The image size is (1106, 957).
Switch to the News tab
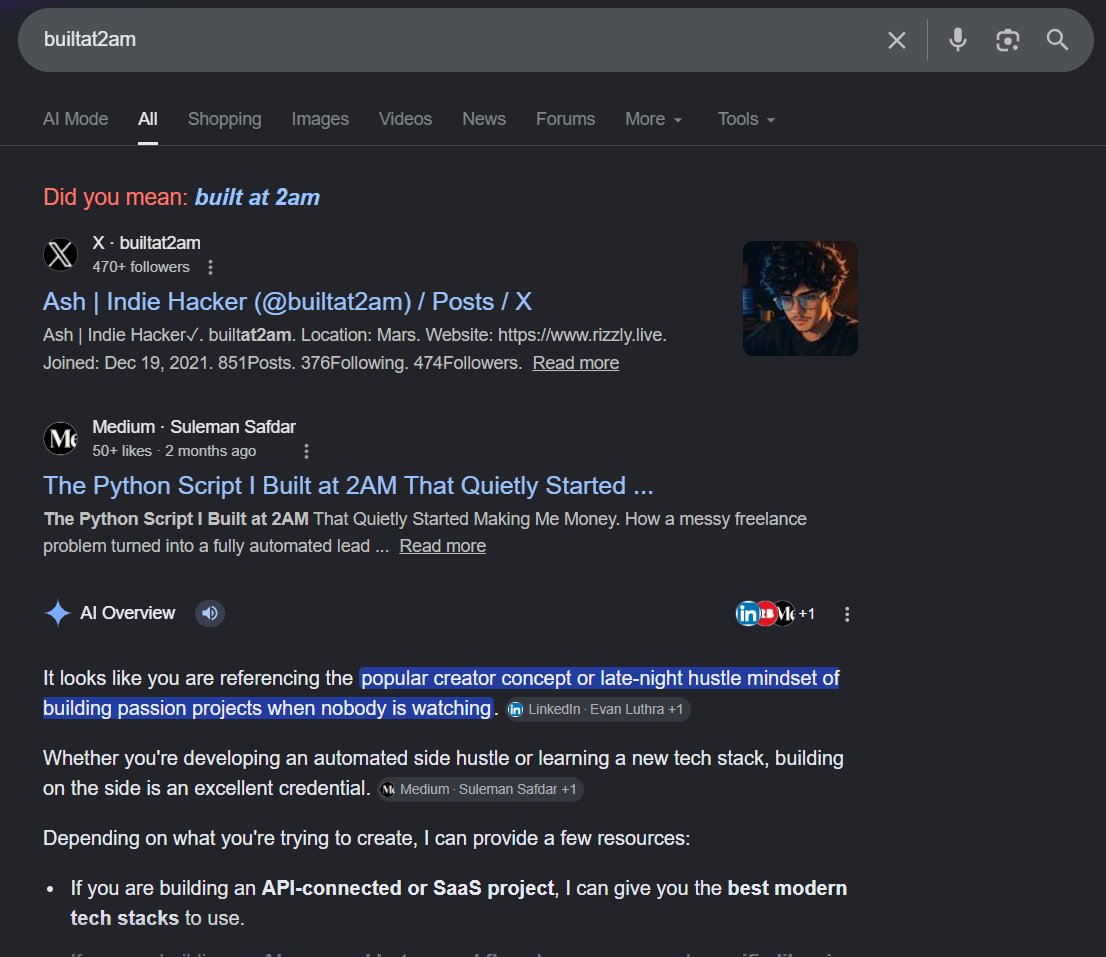pyautogui.click(x=484, y=119)
